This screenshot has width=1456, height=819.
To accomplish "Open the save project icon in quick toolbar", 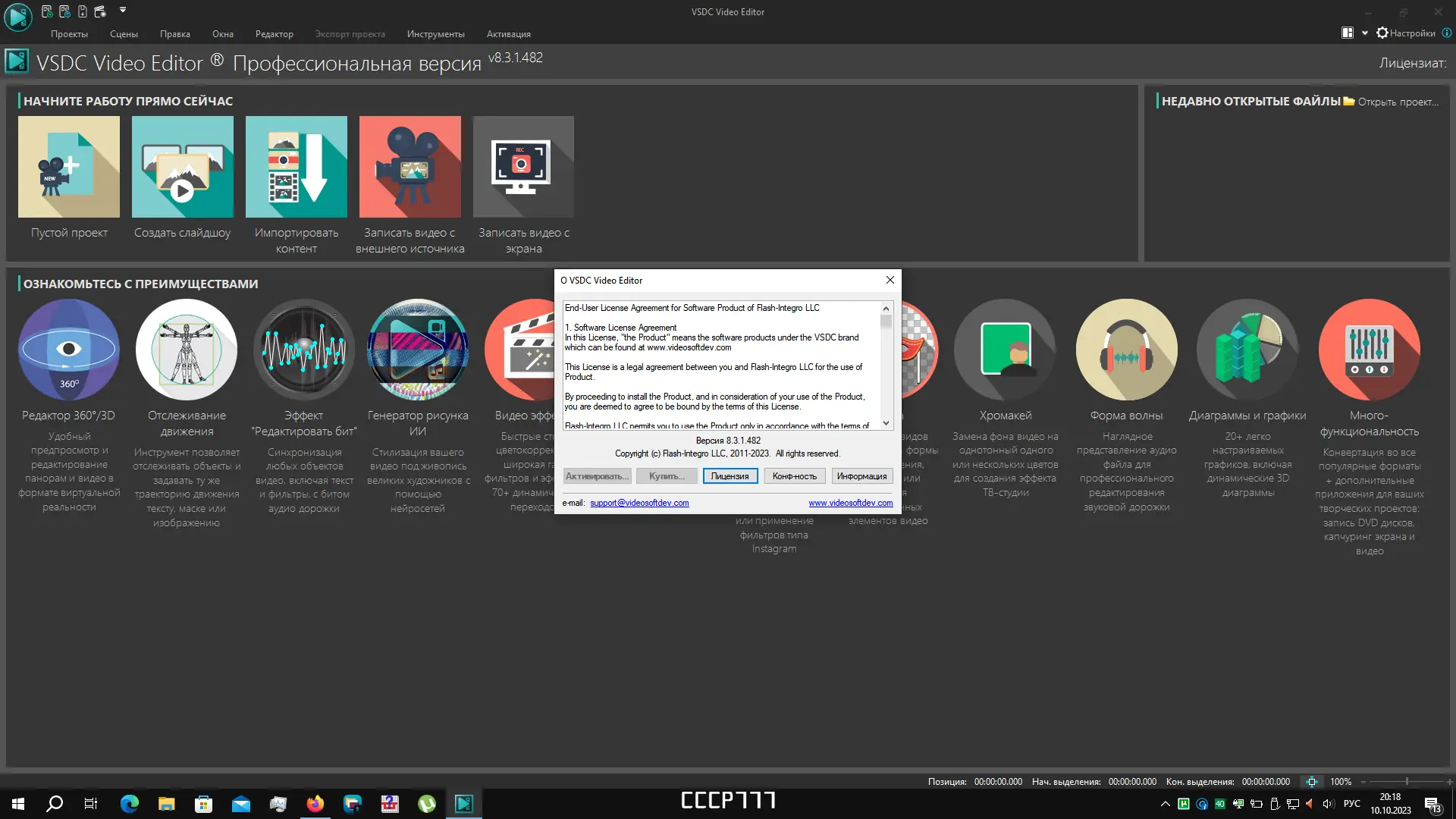I will pos(82,11).
